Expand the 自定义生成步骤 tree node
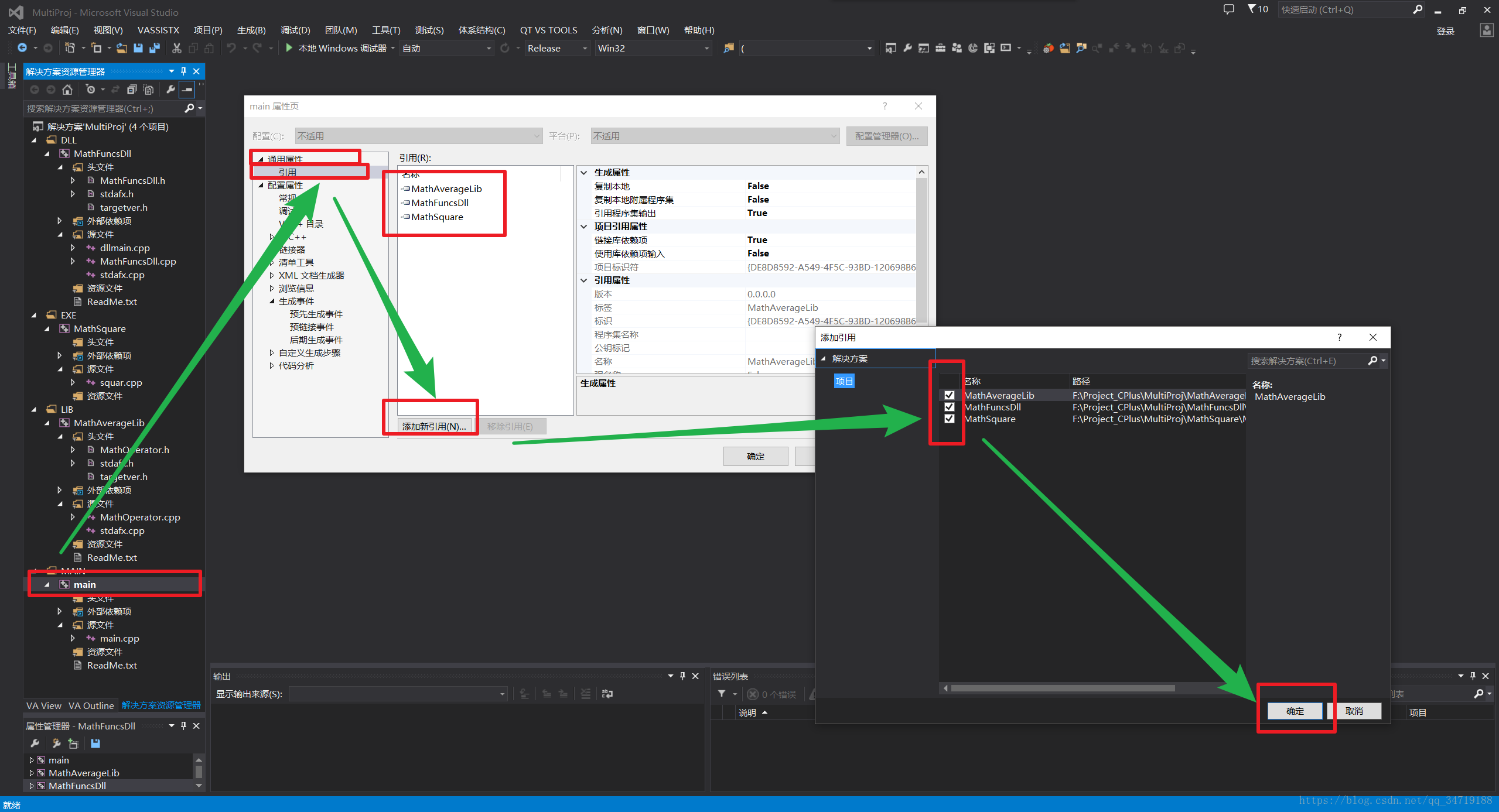1499x812 pixels. point(272,352)
